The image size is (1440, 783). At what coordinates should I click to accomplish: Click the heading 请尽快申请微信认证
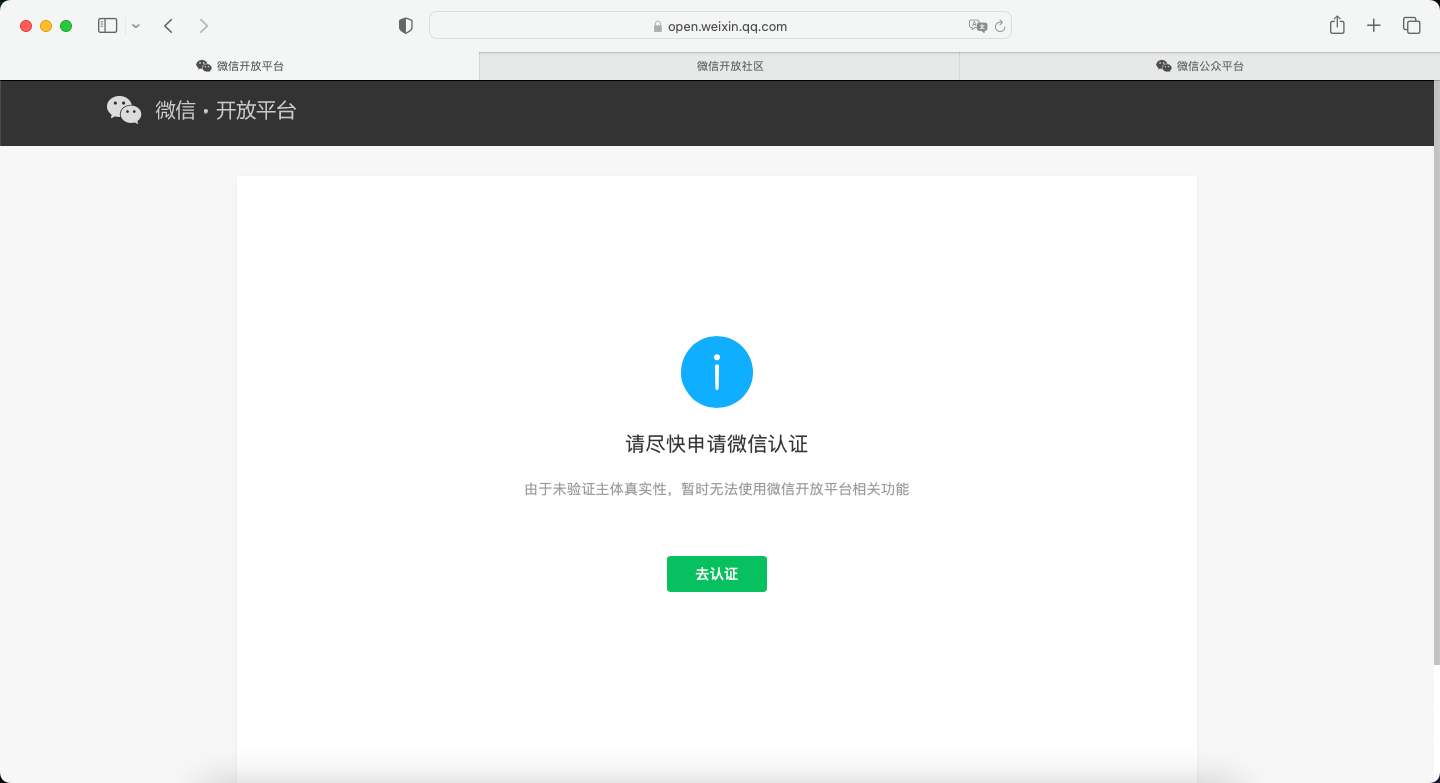click(x=717, y=444)
